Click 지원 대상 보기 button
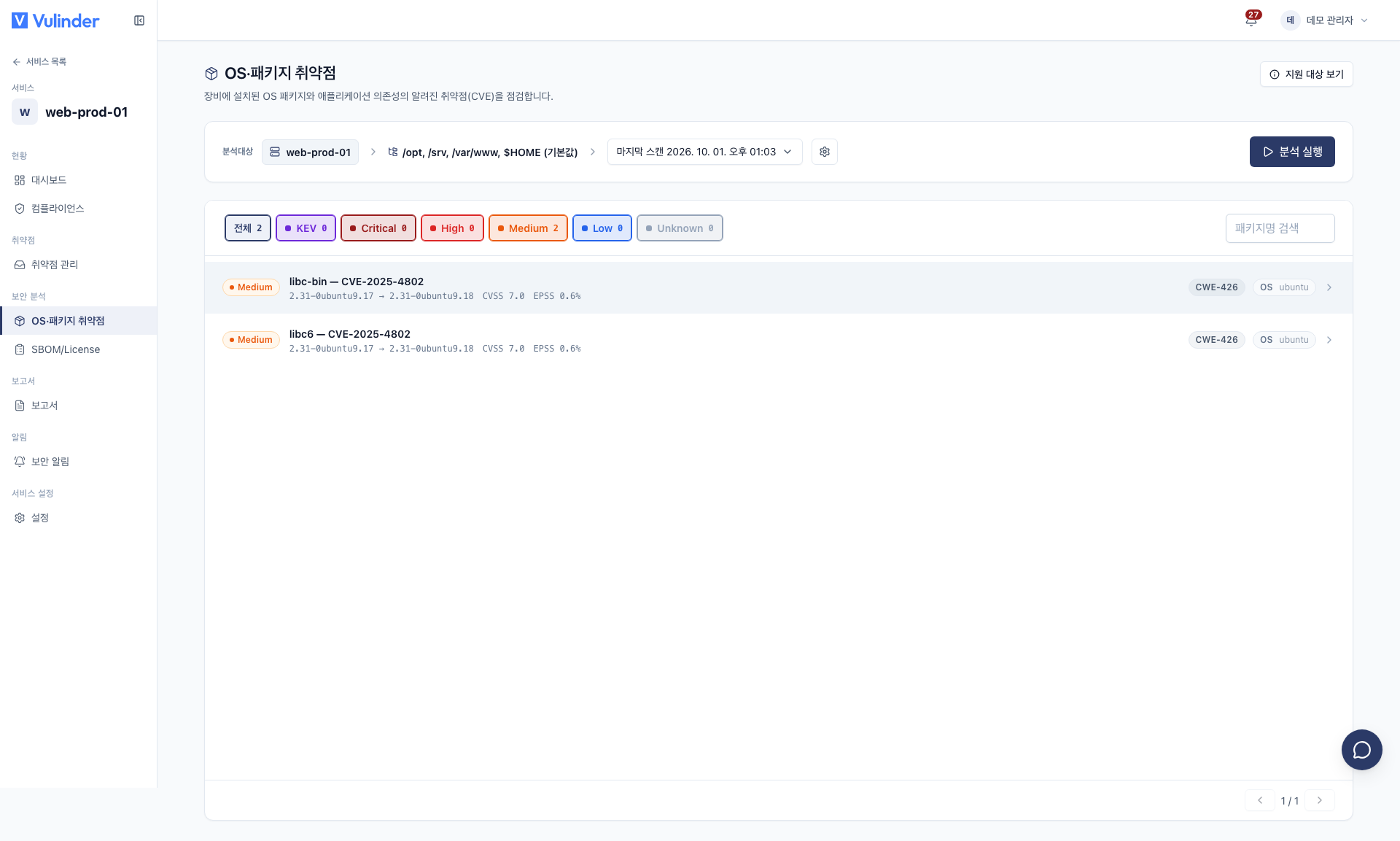 point(1306,74)
